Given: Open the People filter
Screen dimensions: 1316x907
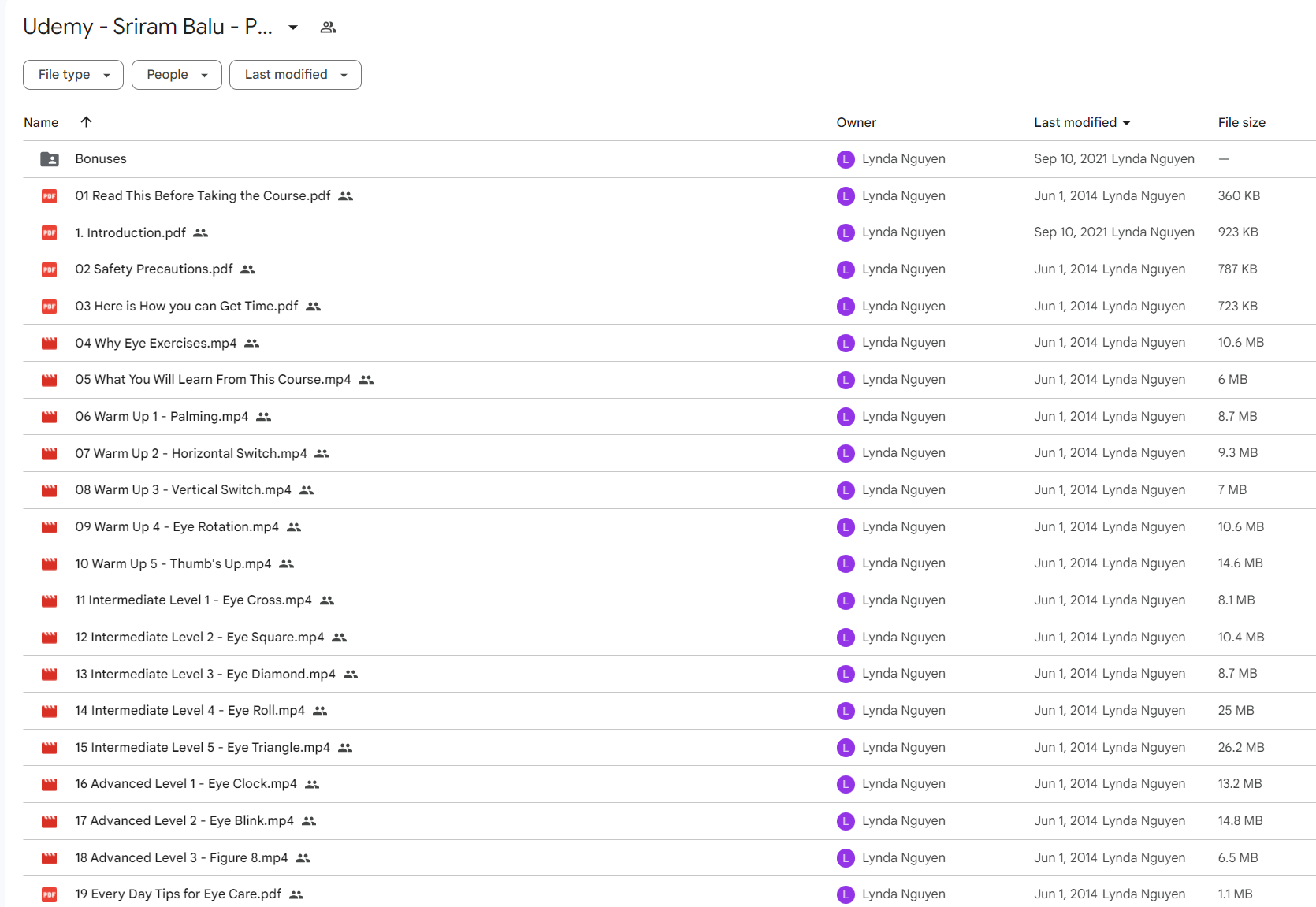Looking at the screenshot, I should [177, 75].
